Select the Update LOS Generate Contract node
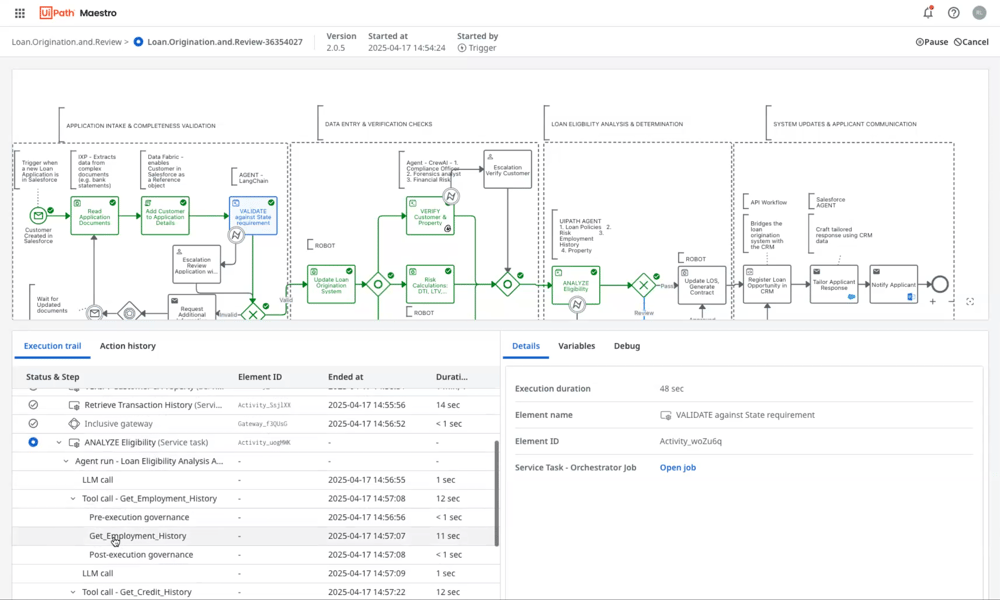Image resolution: width=1000 pixels, height=600 pixels. pyautogui.click(x=702, y=285)
